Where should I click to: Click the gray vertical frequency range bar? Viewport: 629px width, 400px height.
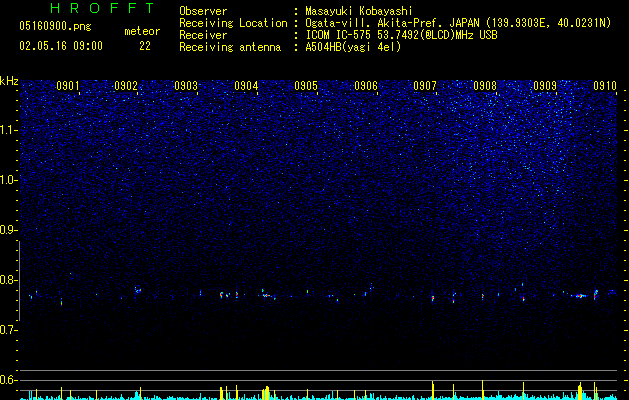tap(19, 281)
